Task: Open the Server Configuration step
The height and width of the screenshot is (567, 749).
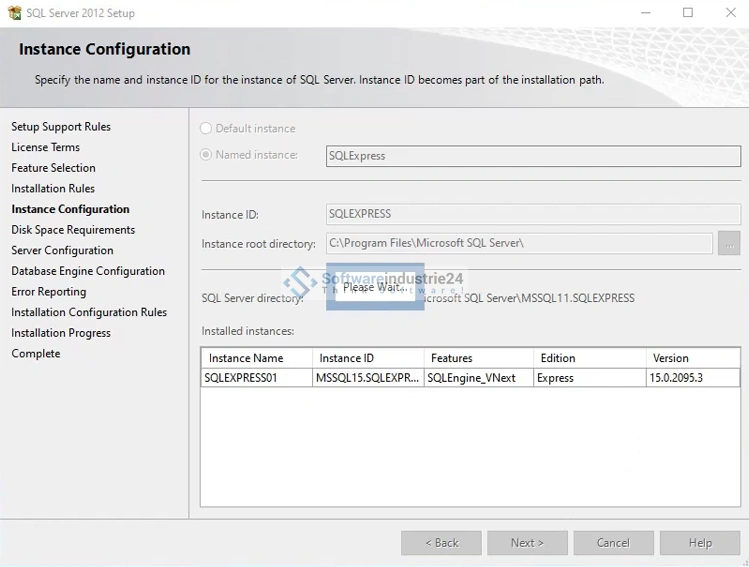Action: point(62,251)
